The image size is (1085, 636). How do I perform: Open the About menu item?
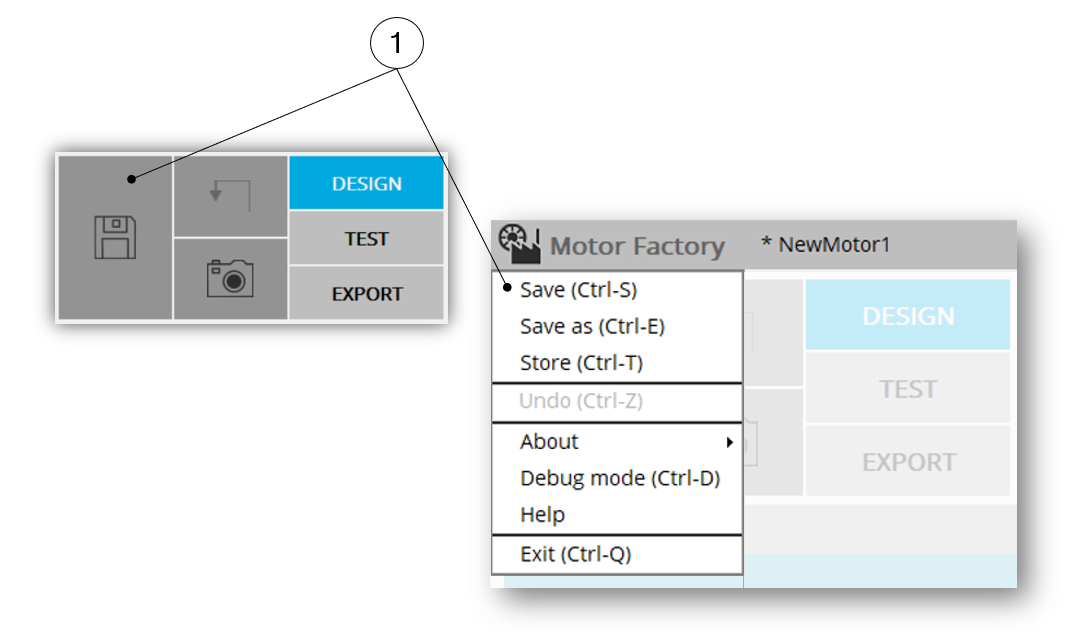click(x=549, y=442)
